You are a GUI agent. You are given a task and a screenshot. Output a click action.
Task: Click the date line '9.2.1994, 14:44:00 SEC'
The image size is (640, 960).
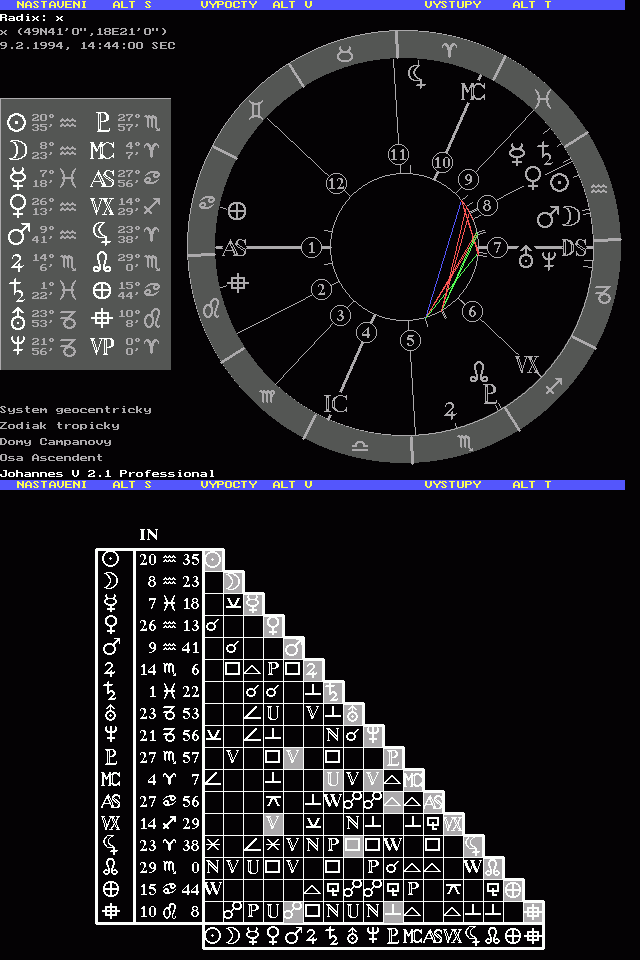[88, 45]
